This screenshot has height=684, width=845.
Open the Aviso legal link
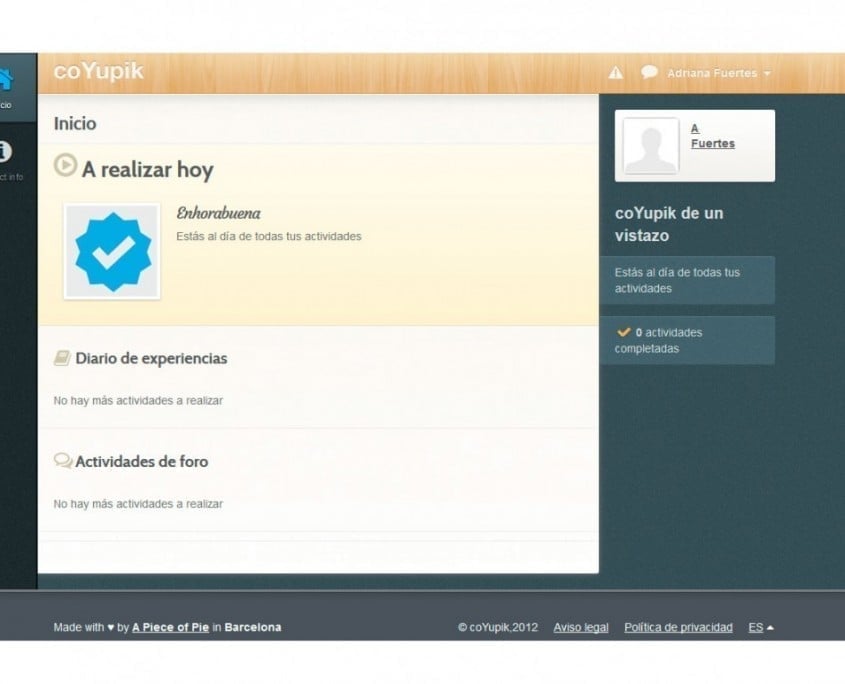pos(581,627)
